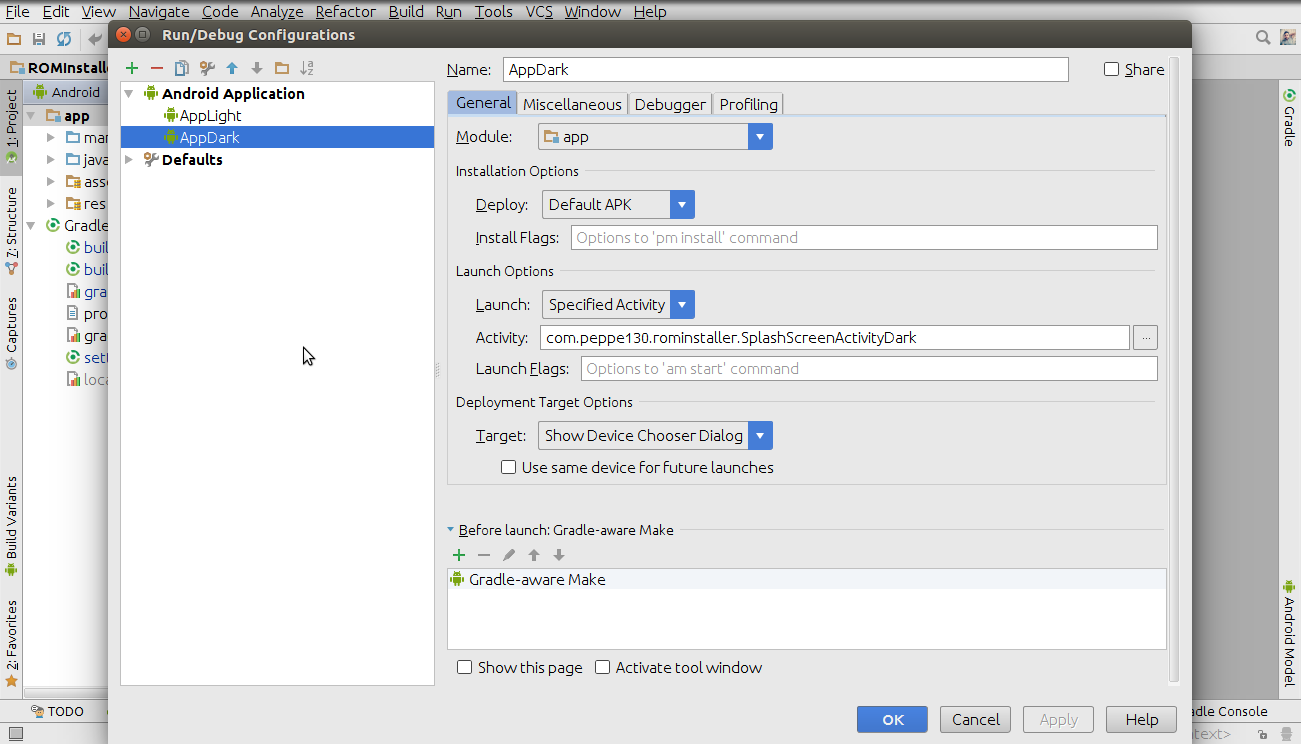Open Captures tool window
This screenshot has width=1301, height=744.
(12, 333)
